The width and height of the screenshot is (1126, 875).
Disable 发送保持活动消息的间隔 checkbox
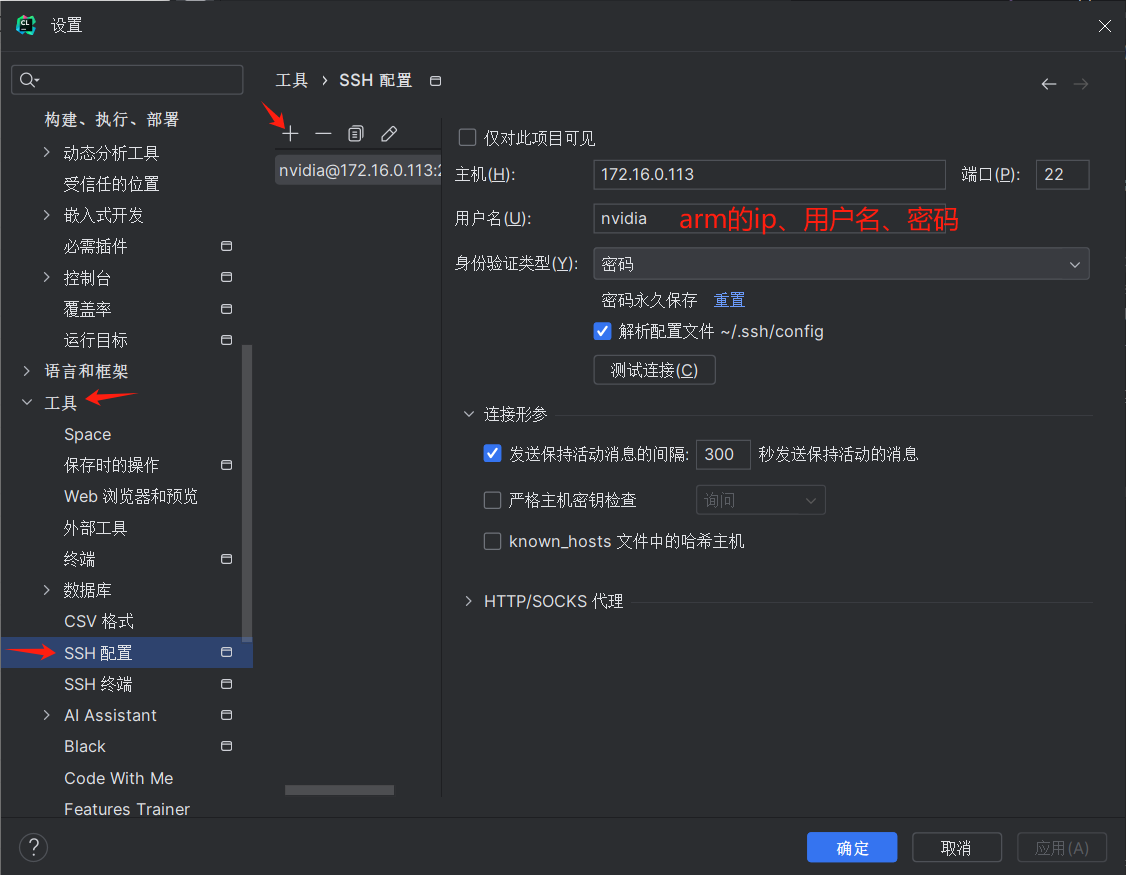[493, 453]
